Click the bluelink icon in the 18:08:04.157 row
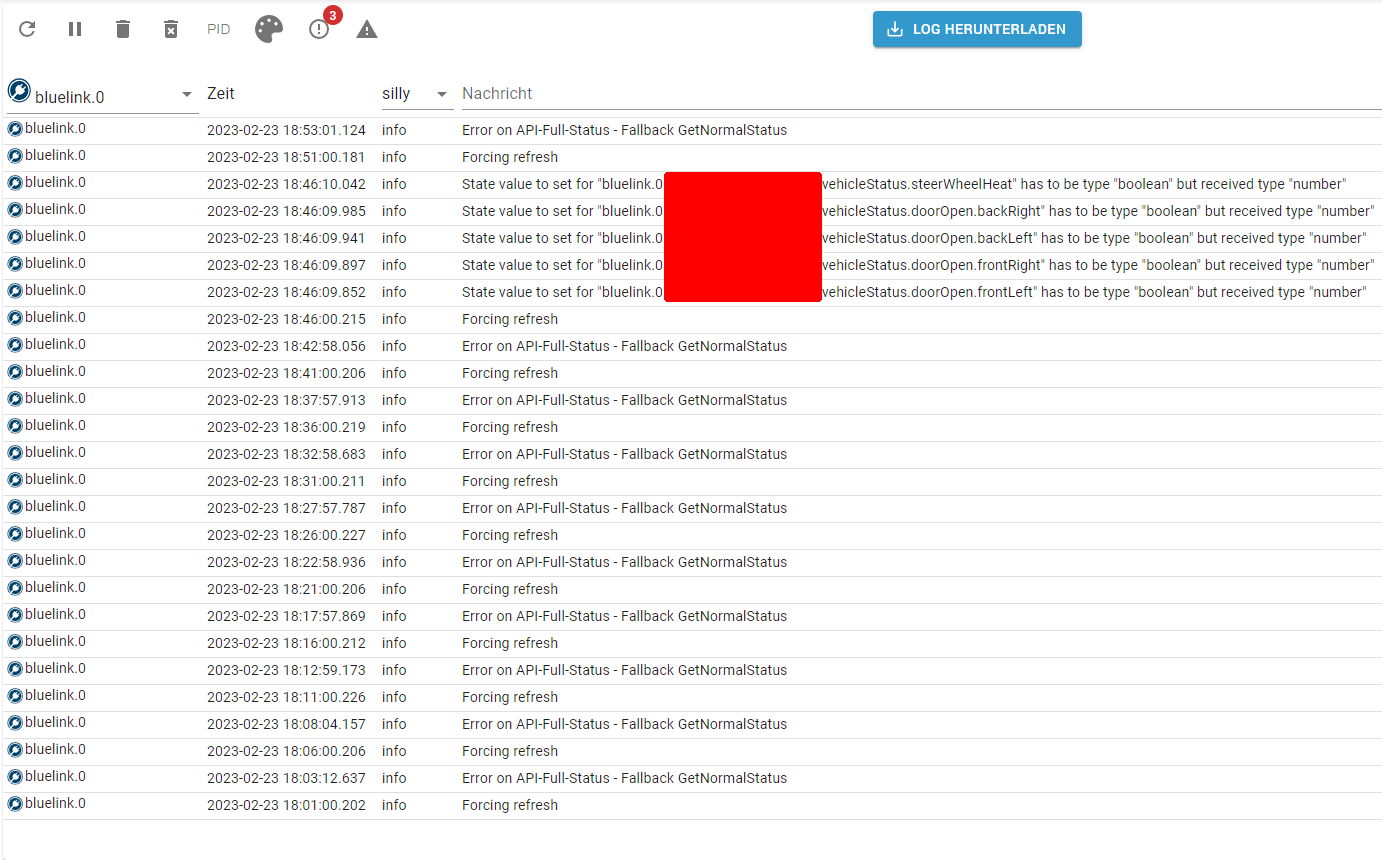Viewport: 1382px width, 860px height. coord(15,723)
